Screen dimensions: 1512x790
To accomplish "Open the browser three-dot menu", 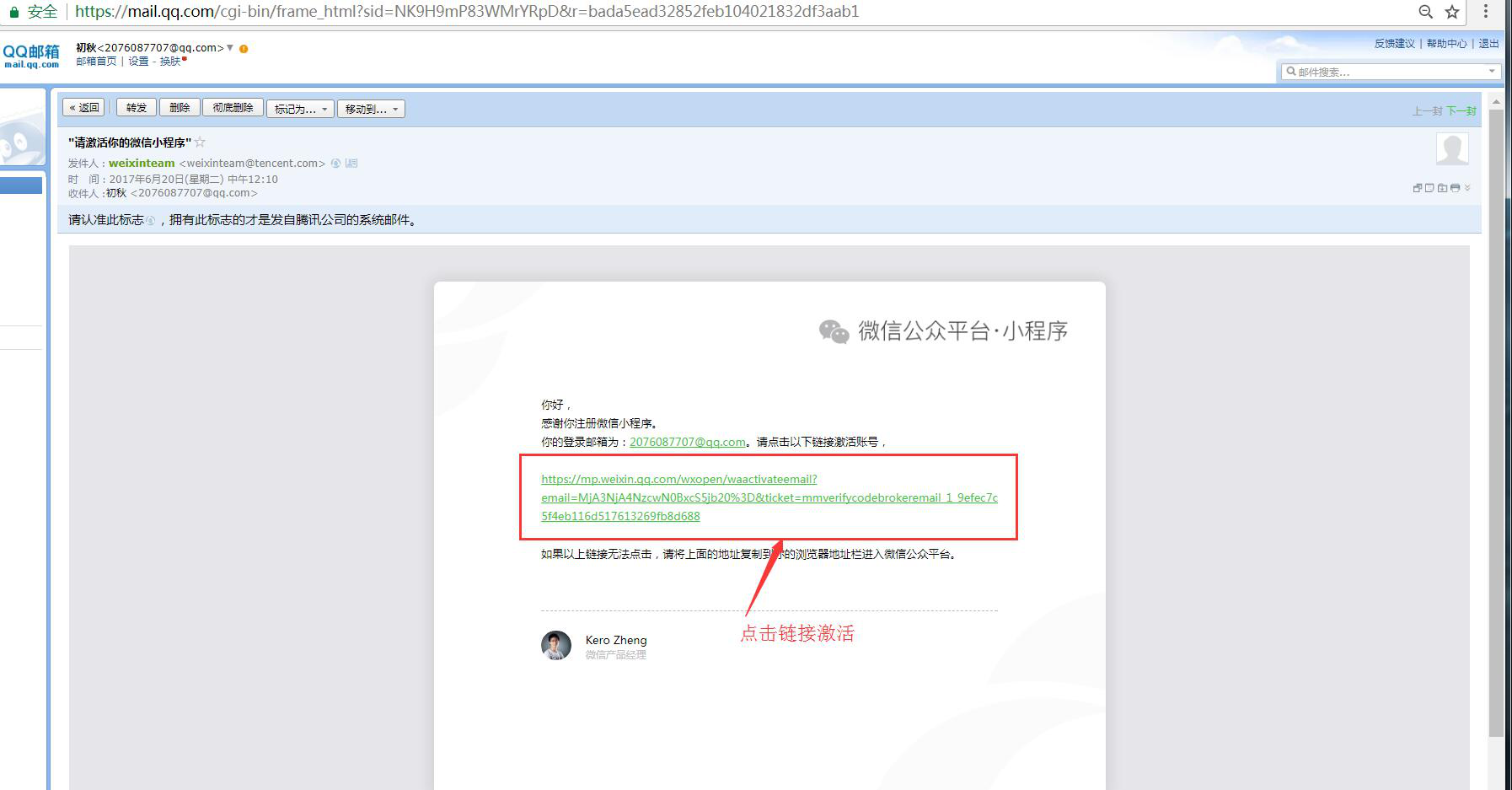I will click(x=1486, y=12).
